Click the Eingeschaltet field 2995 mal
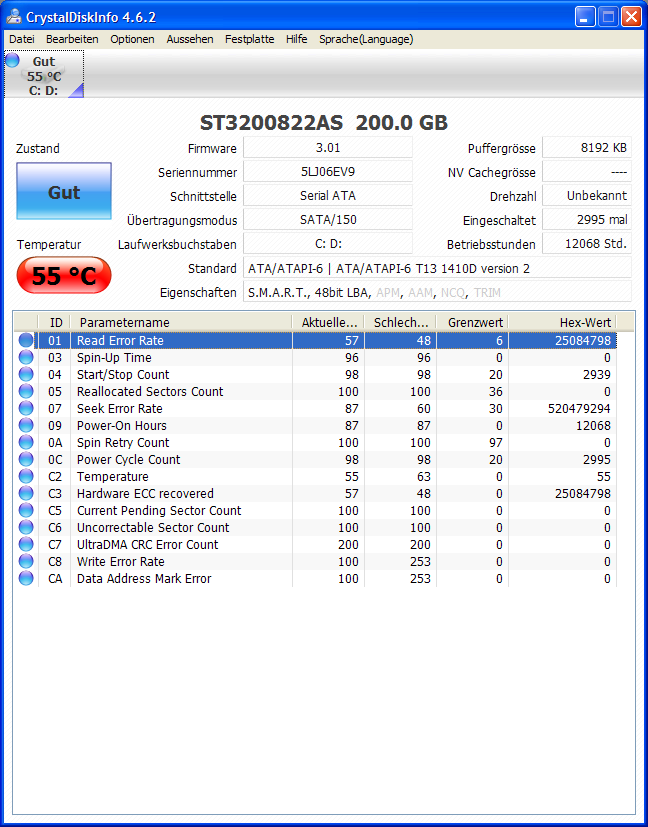This screenshot has height=827, width=648. [x=587, y=220]
